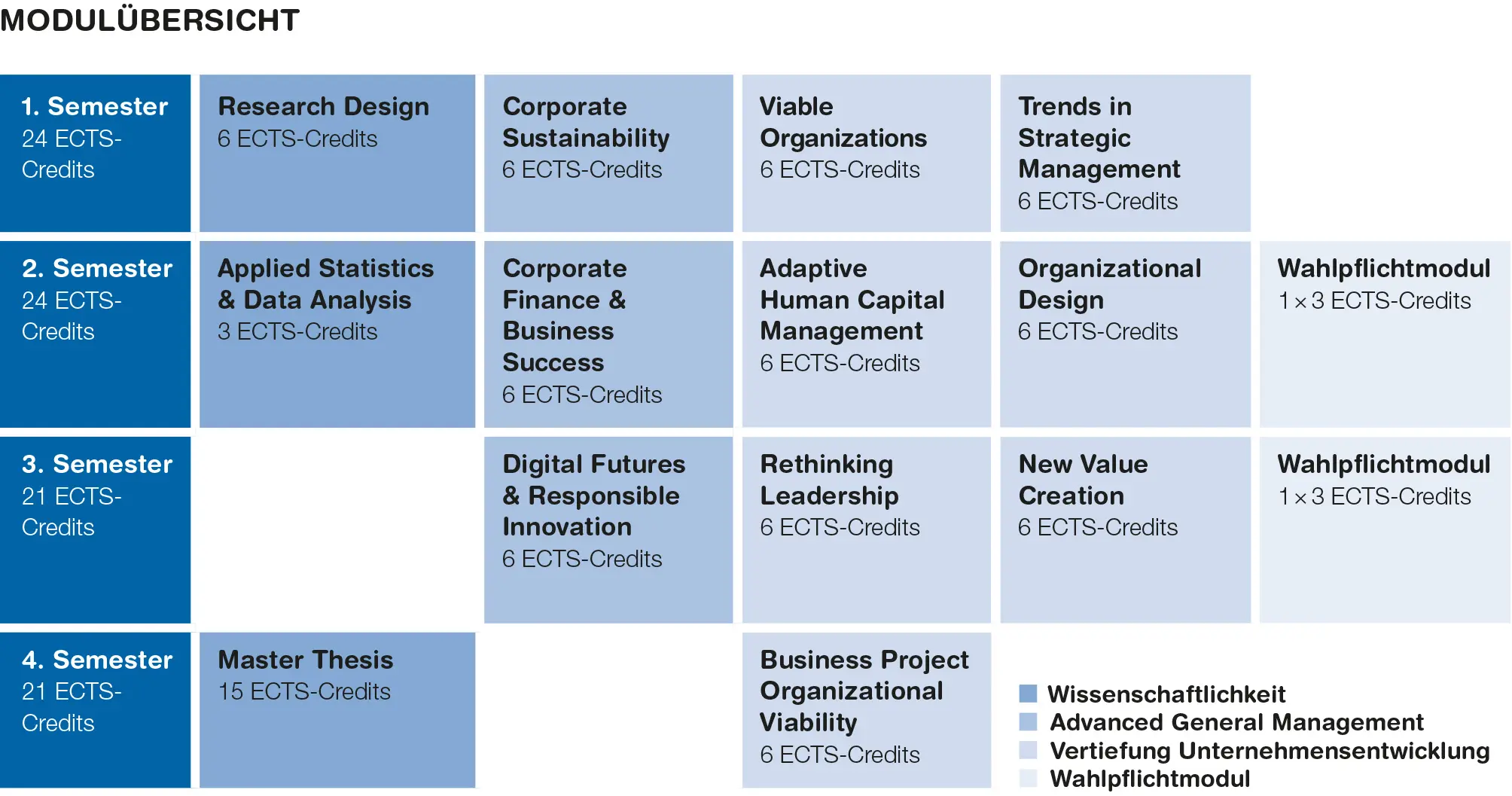
Task: Select Digital Futures & Responsible Innovation module
Action: (x=608, y=530)
